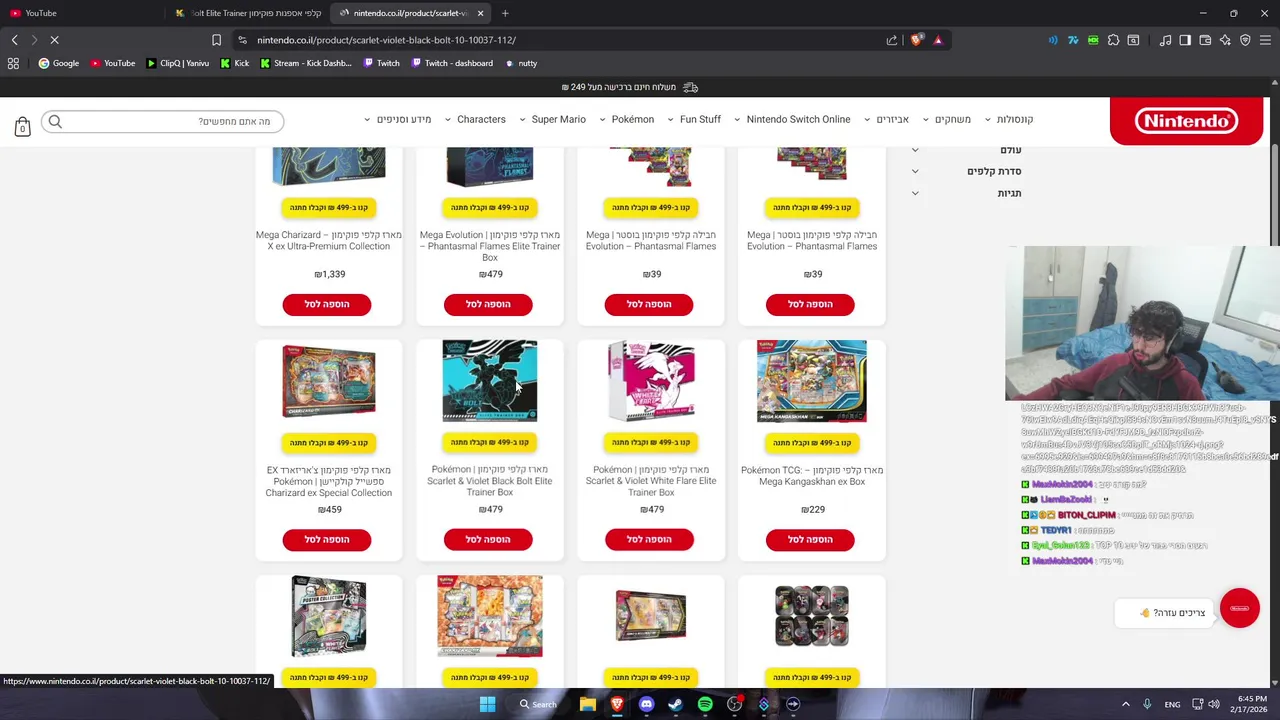
Task: Open the nutty bookmark
Action: tap(521, 63)
